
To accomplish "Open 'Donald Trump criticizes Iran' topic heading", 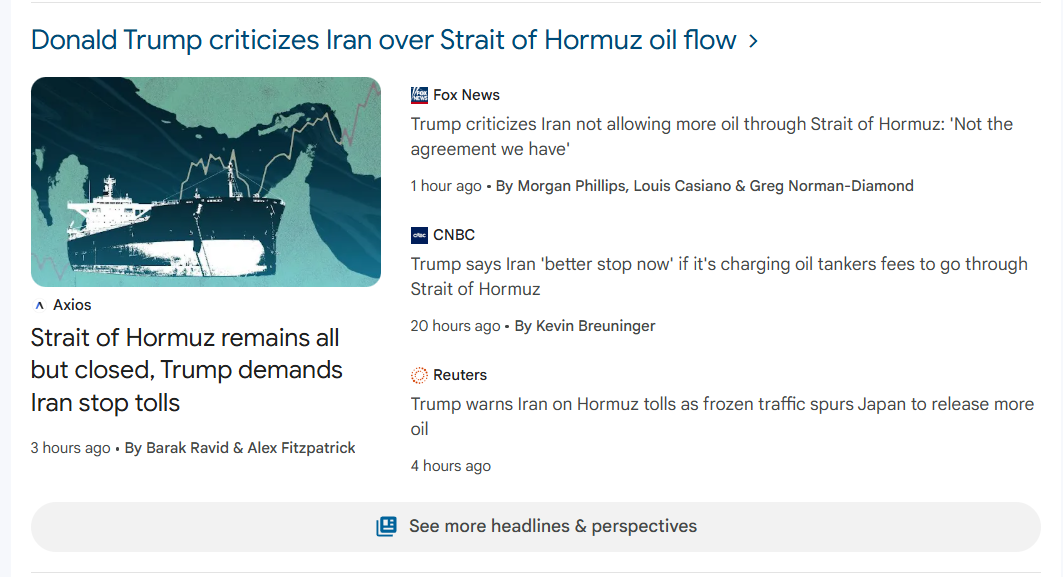I will (383, 40).
